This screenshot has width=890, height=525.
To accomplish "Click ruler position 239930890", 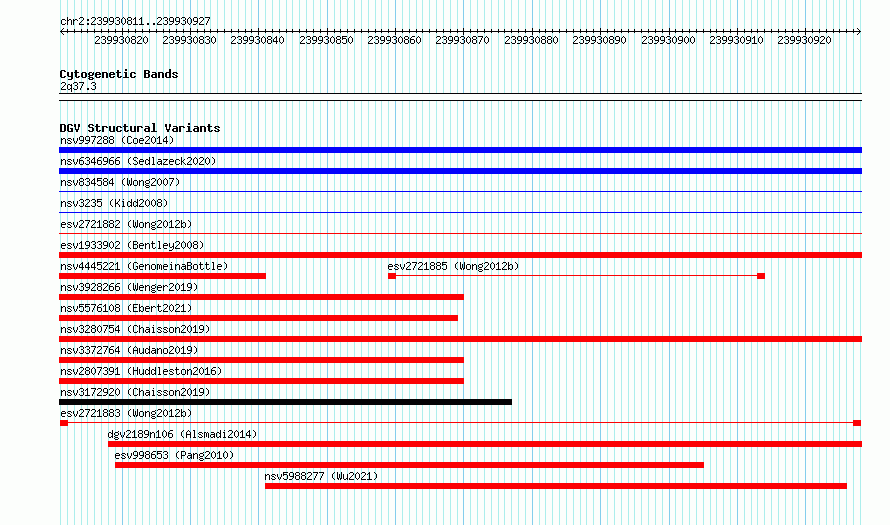I will [x=599, y=40].
